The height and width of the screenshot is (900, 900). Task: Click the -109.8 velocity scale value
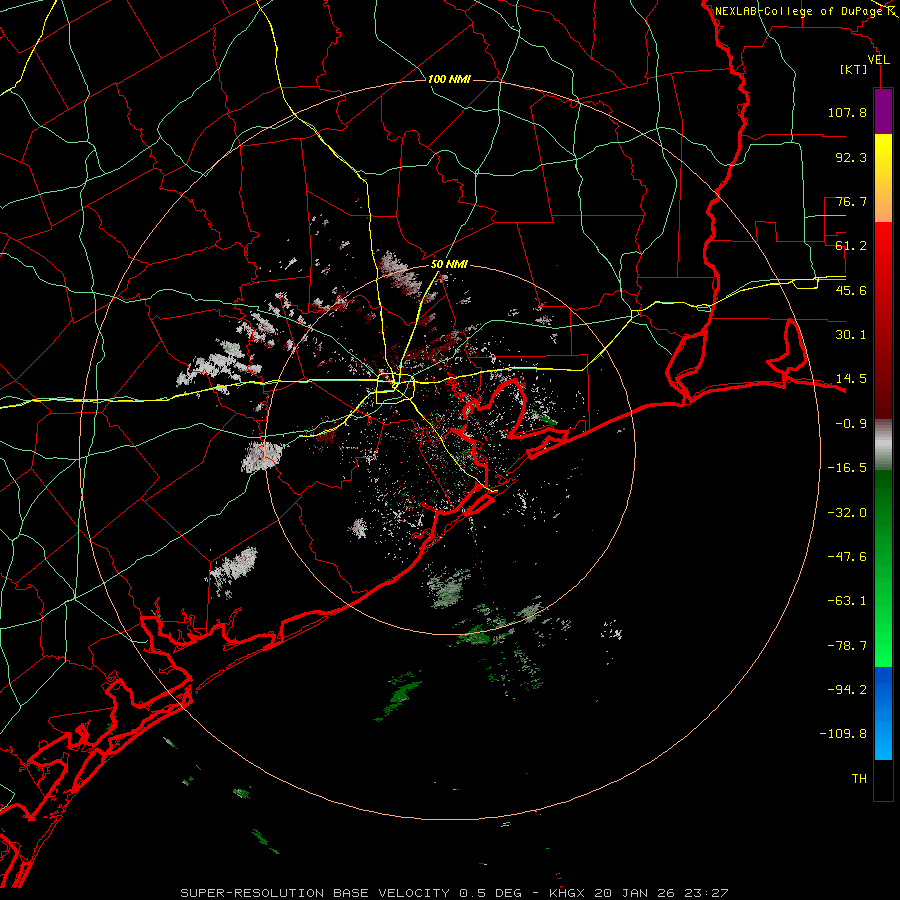[x=843, y=734]
